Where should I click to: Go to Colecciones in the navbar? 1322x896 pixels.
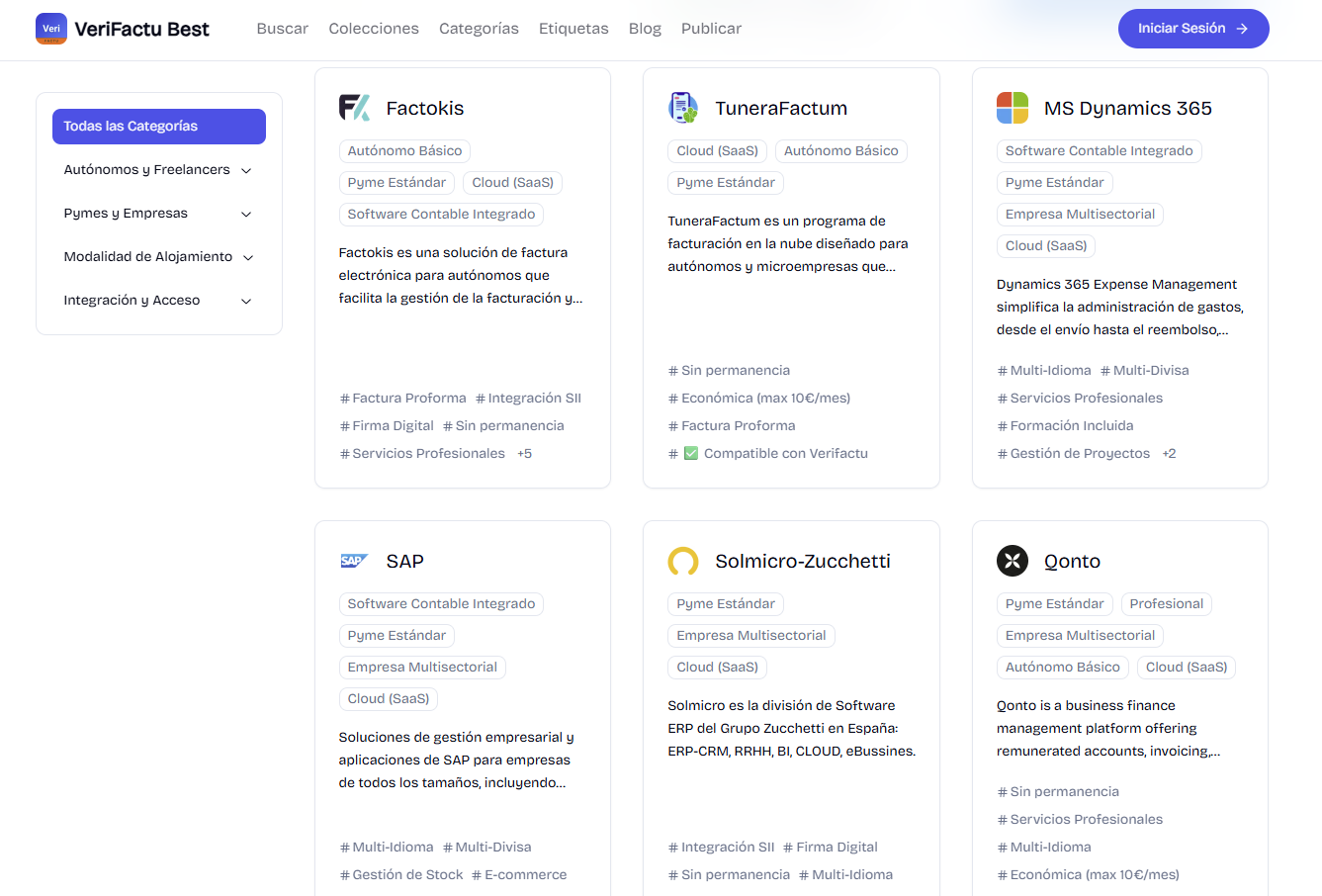coord(374,29)
